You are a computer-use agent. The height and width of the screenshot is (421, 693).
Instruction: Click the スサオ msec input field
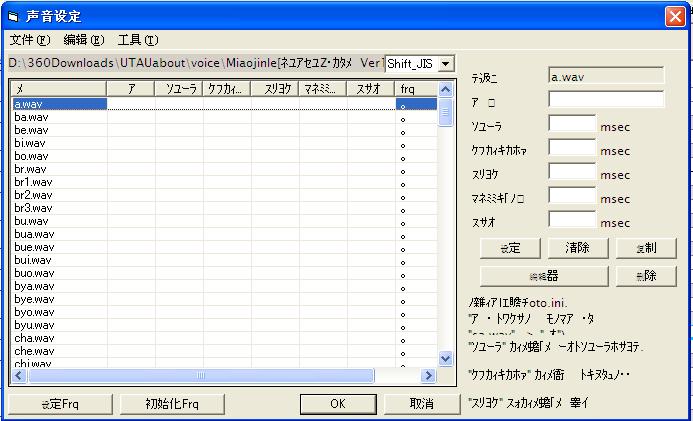(572, 220)
